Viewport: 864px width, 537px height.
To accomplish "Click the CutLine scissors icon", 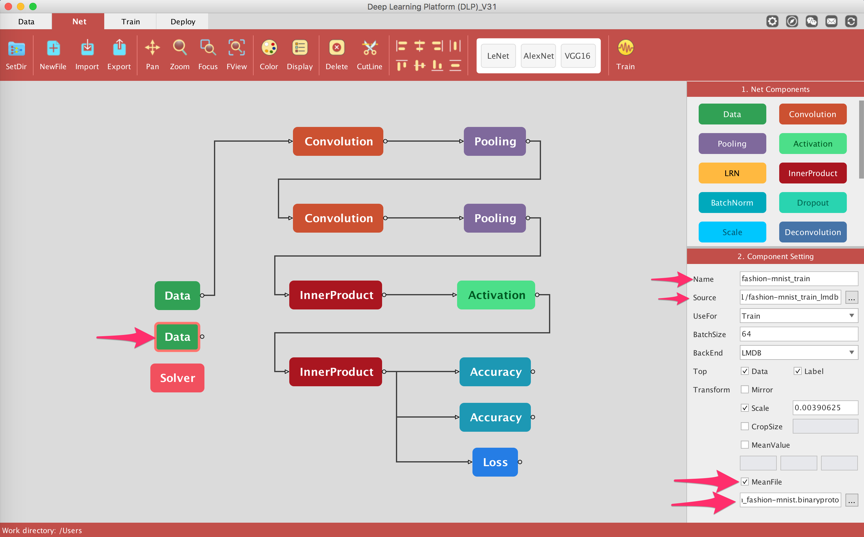I will point(369,49).
